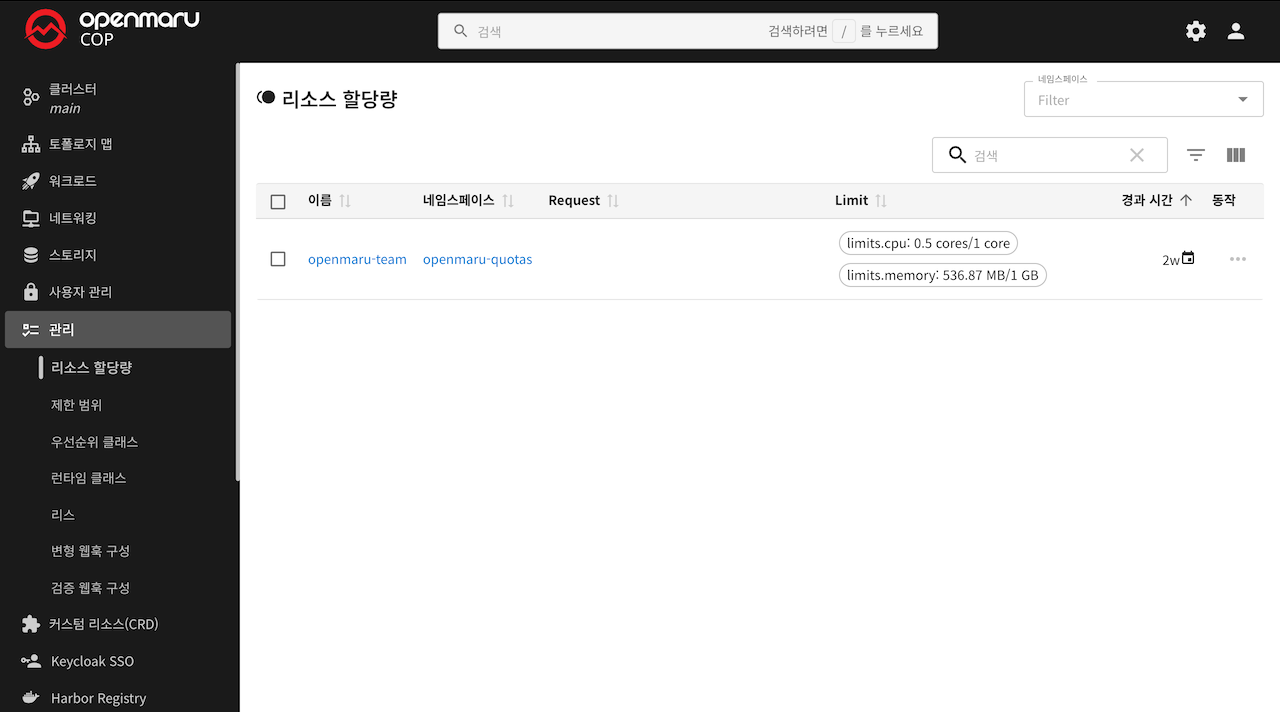This screenshot has width=1280, height=712.
Task: Open the openmaru-team resource link
Action: (357, 259)
